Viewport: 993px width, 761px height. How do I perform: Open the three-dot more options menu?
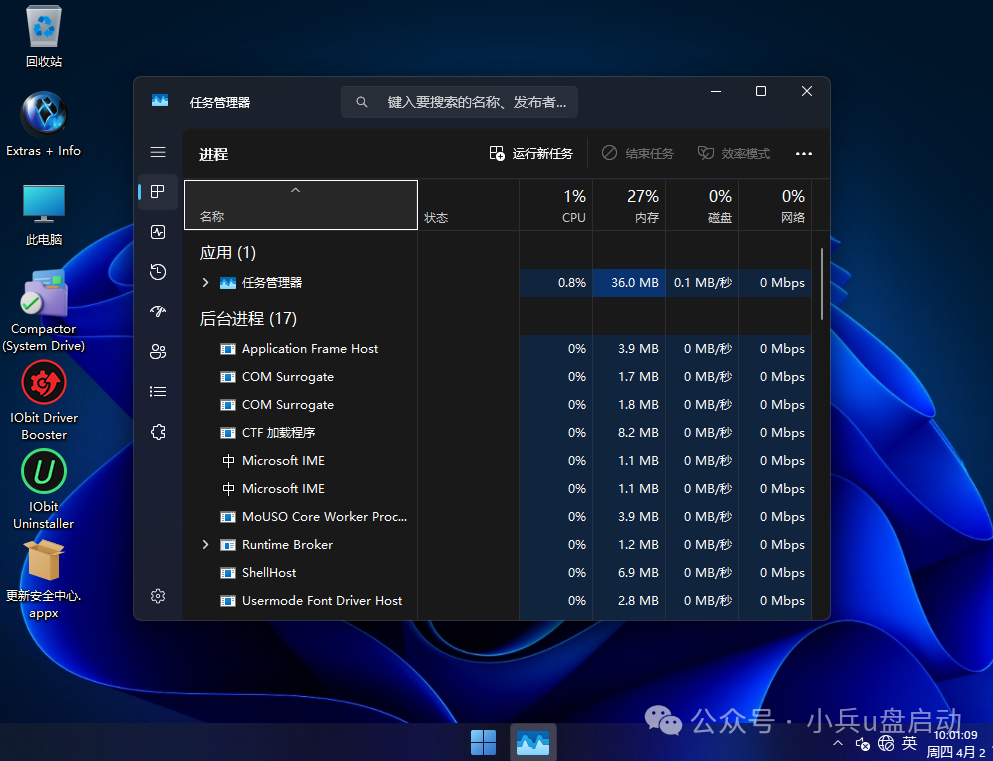(803, 154)
